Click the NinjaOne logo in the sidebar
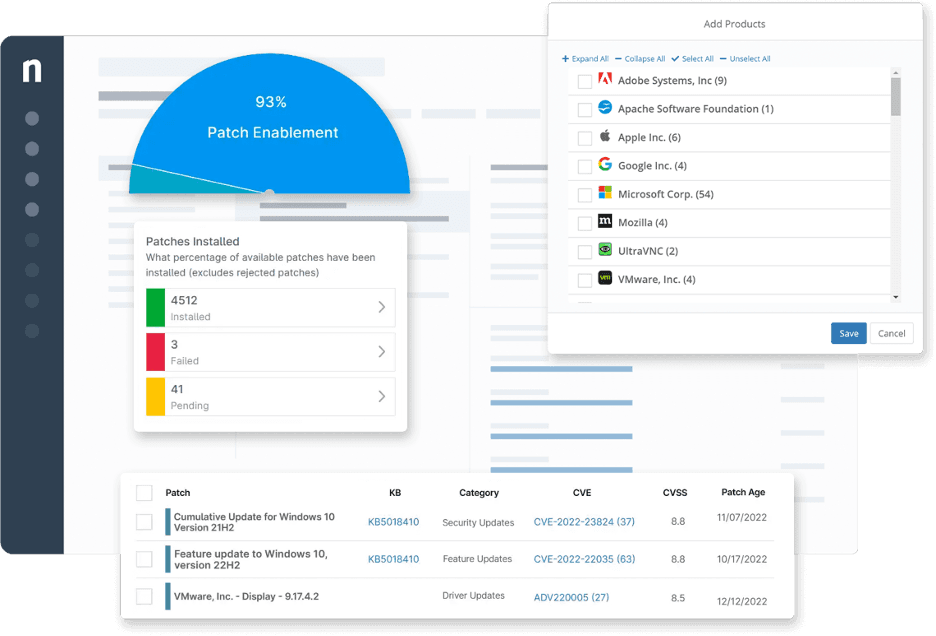 (x=30, y=69)
